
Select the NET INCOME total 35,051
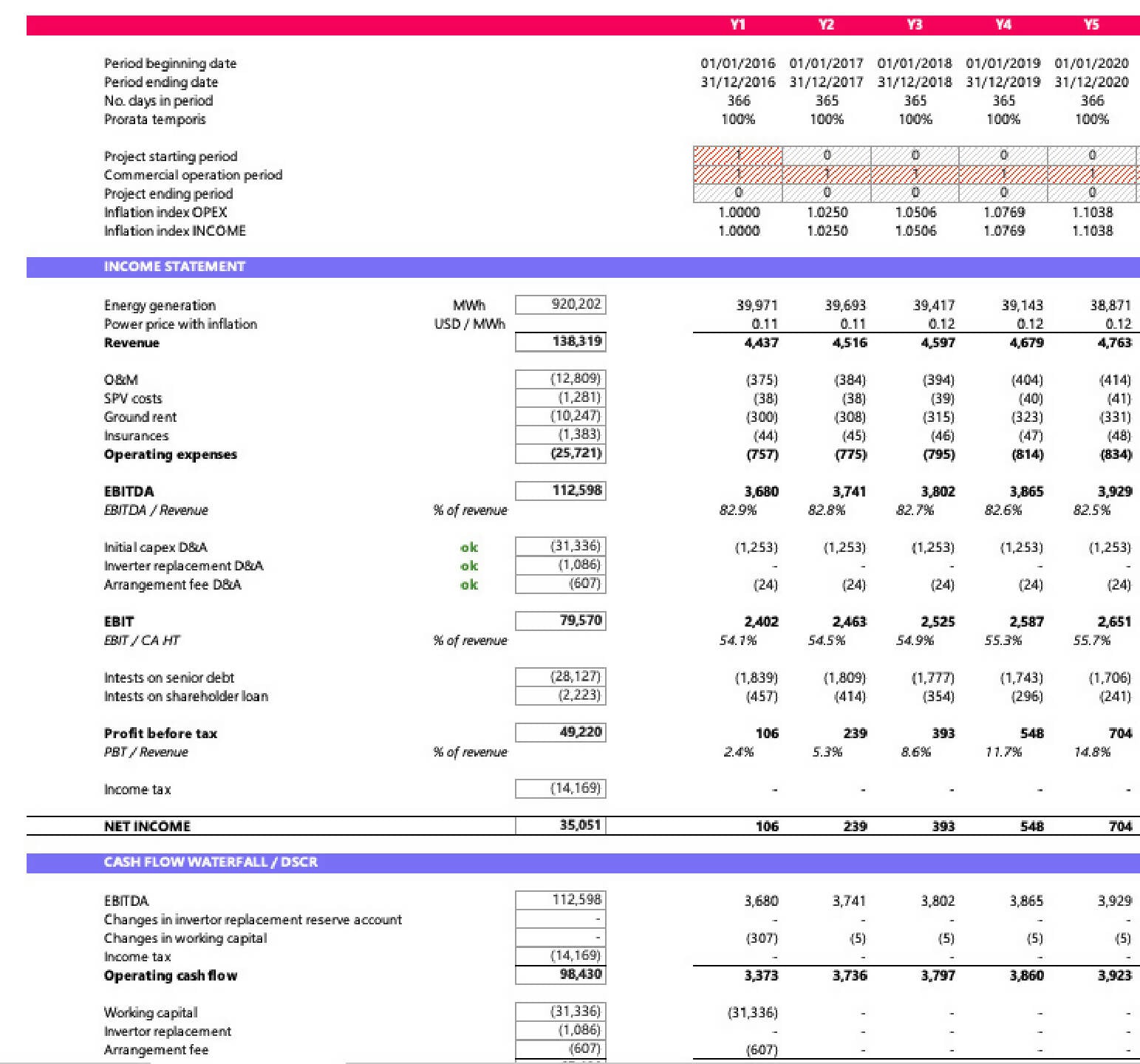pyautogui.click(x=561, y=825)
